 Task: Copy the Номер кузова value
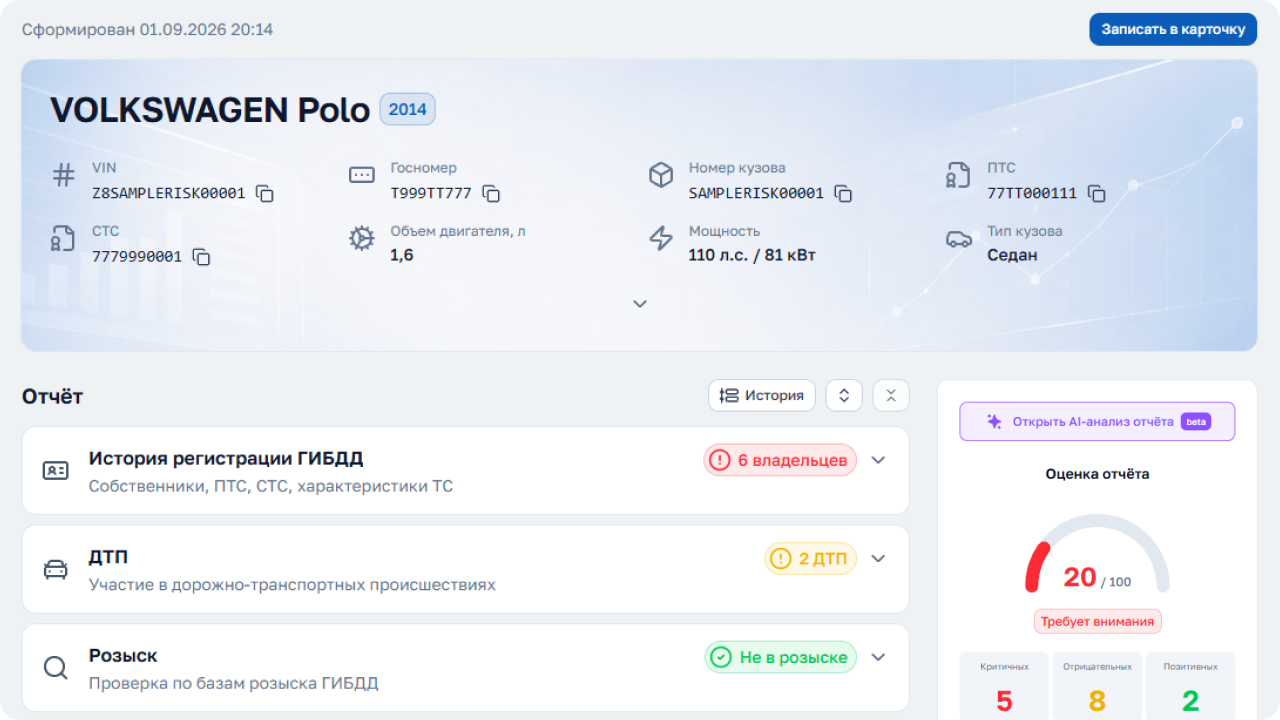coord(843,194)
